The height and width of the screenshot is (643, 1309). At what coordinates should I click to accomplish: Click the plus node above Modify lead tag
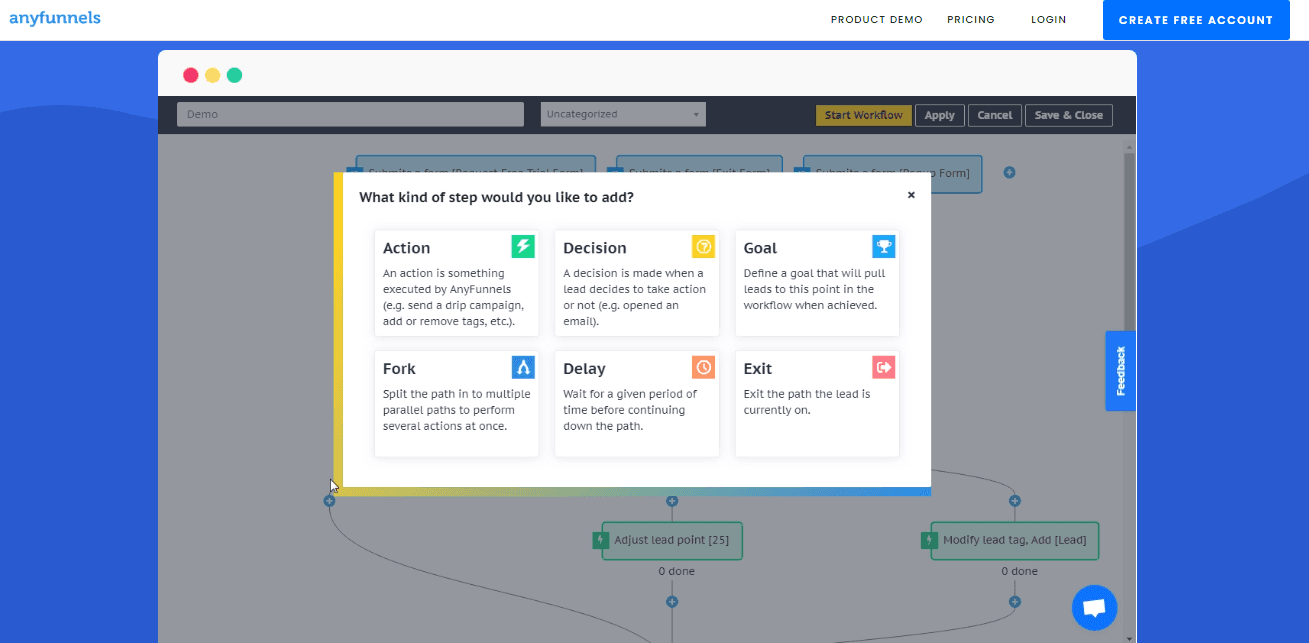click(1015, 501)
